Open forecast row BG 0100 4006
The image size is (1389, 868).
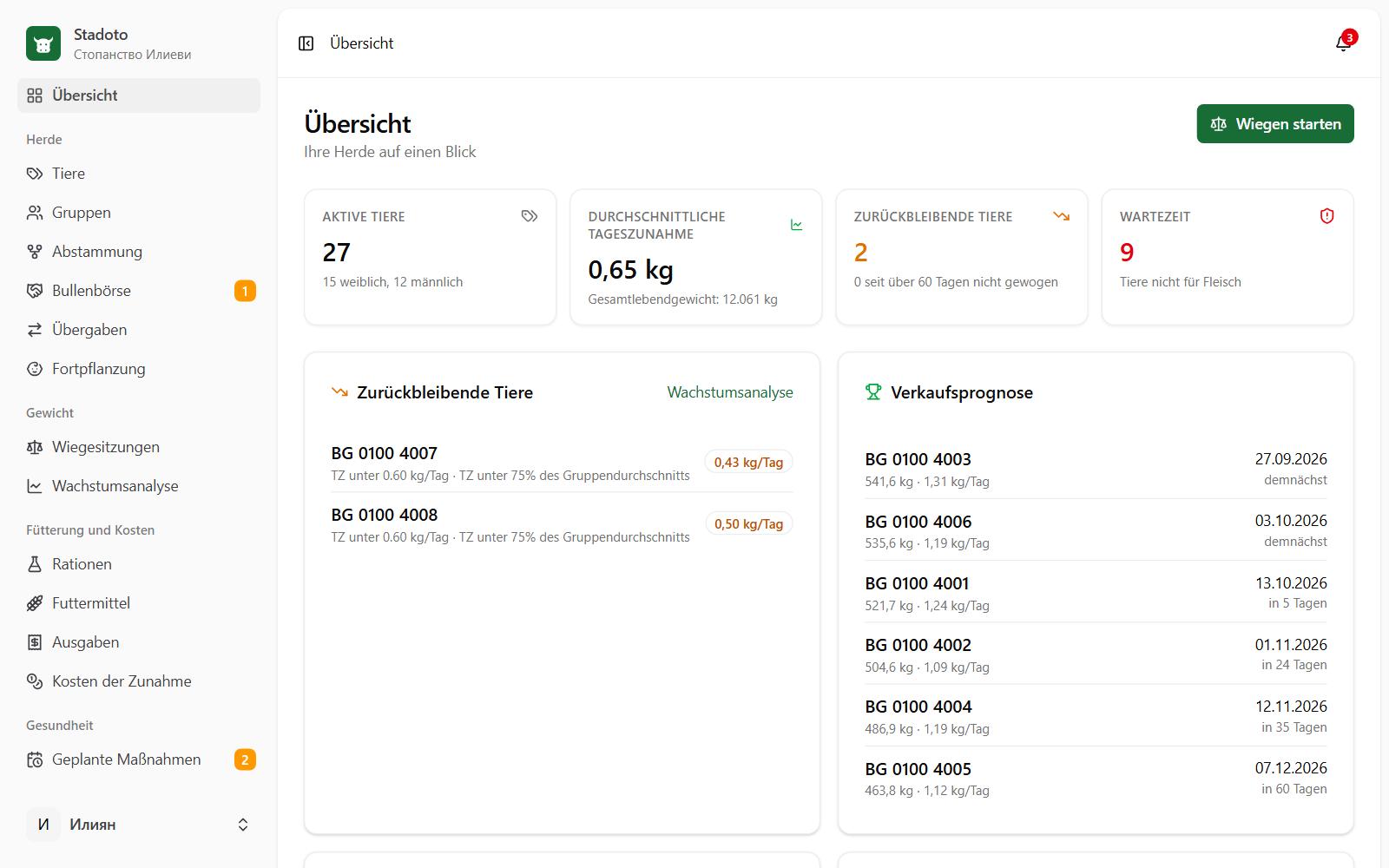click(x=1096, y=530)
